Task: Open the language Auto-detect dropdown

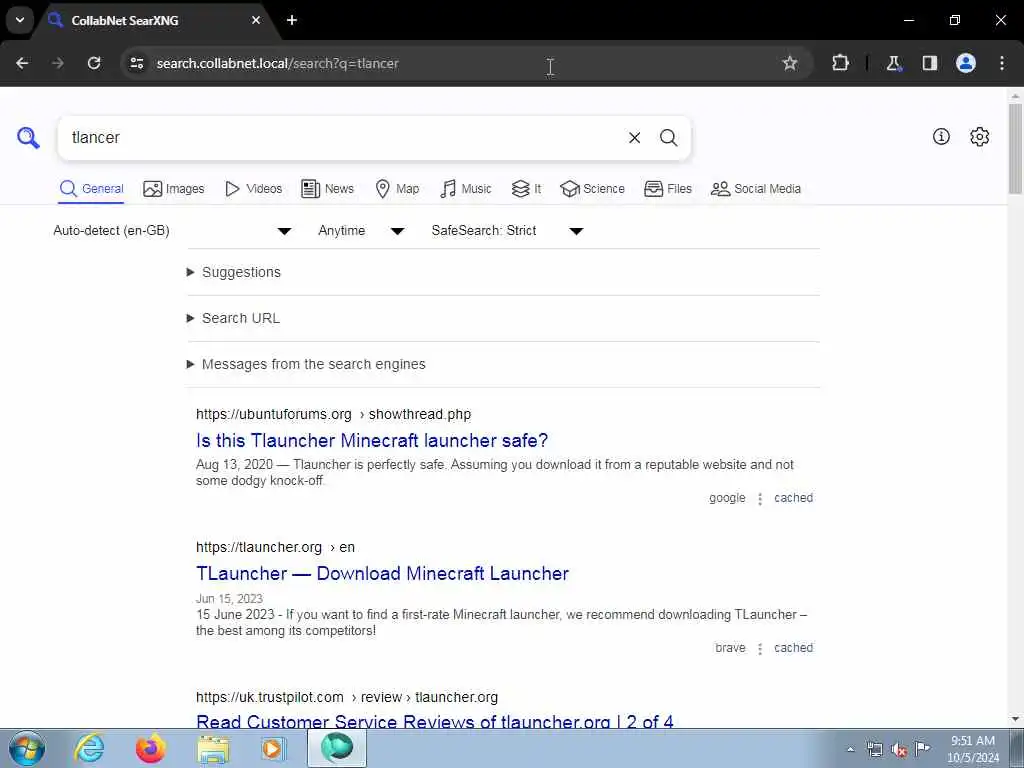Action: (x=172, y=231)
